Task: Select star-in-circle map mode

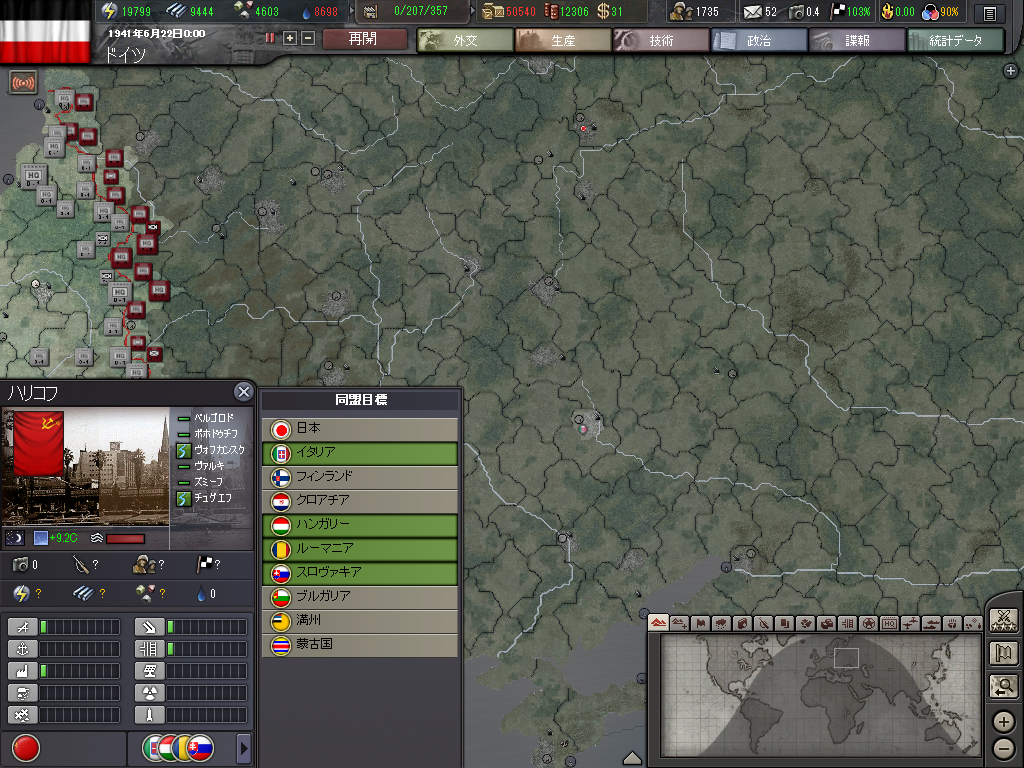Action: 868,623
